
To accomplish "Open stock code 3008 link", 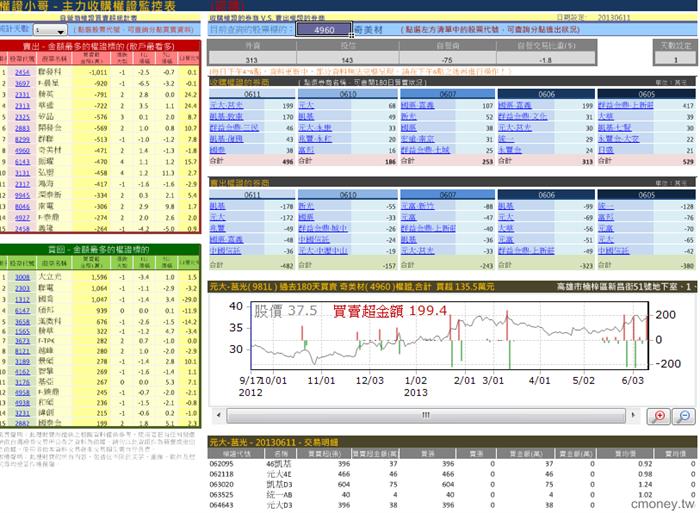I will (22, 277).
